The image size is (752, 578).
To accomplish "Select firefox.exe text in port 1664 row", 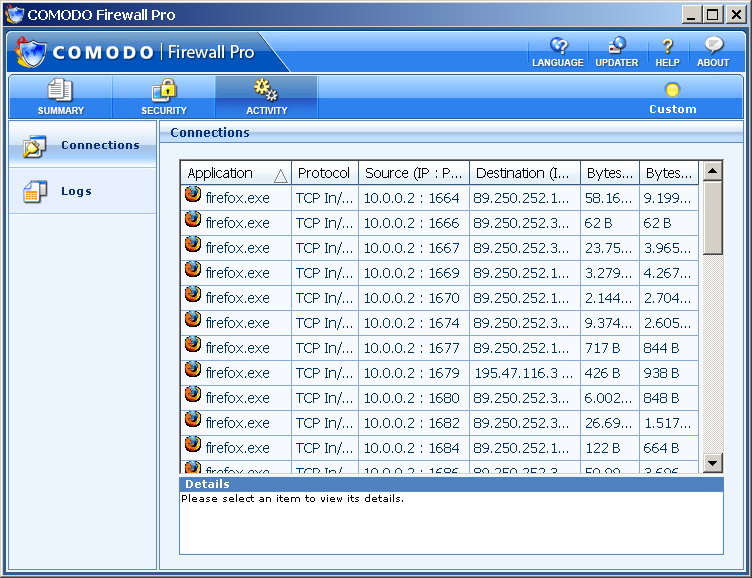I will point(237,198).
